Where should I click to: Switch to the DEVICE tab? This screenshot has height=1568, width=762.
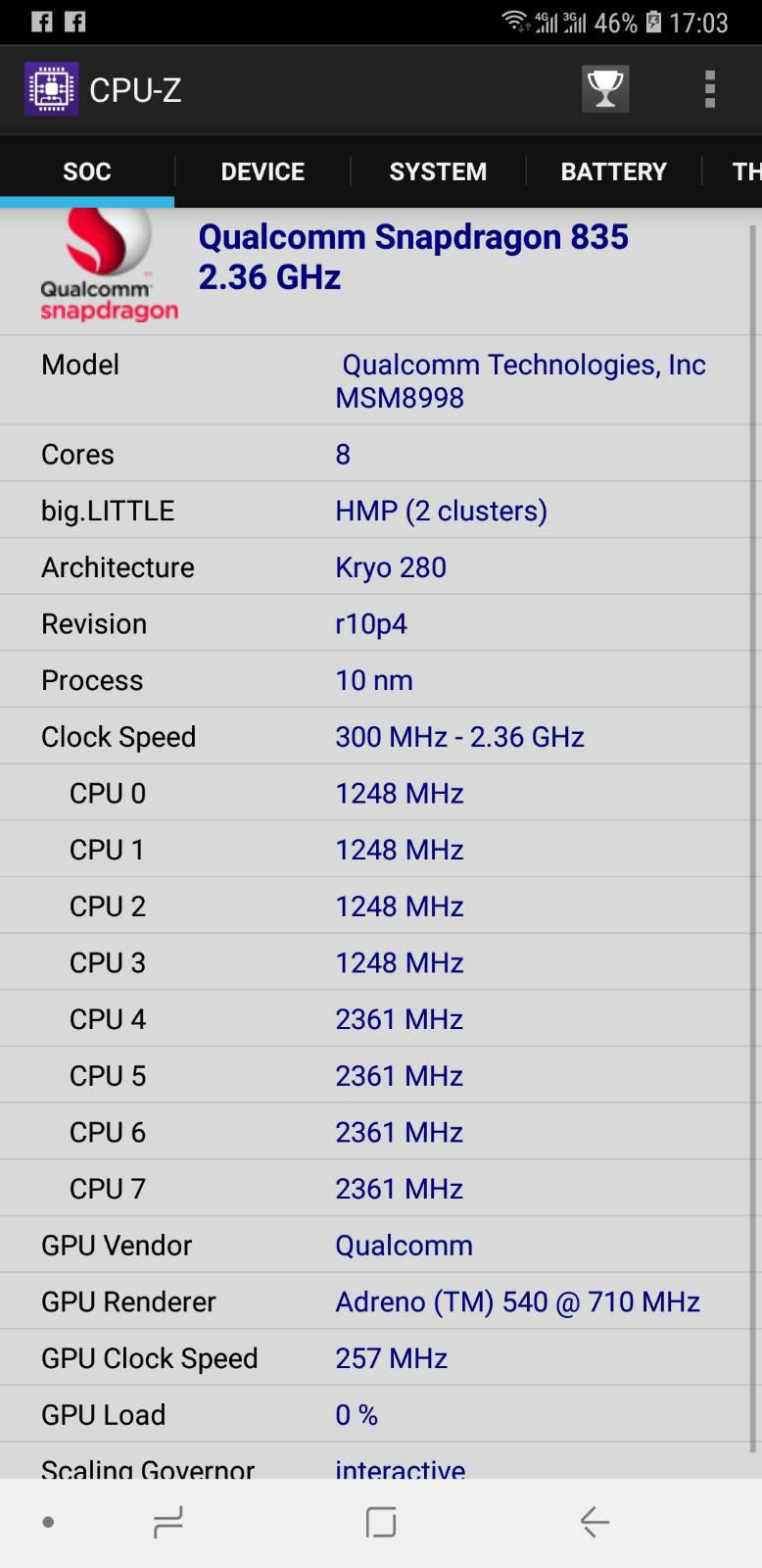point(262,171)
